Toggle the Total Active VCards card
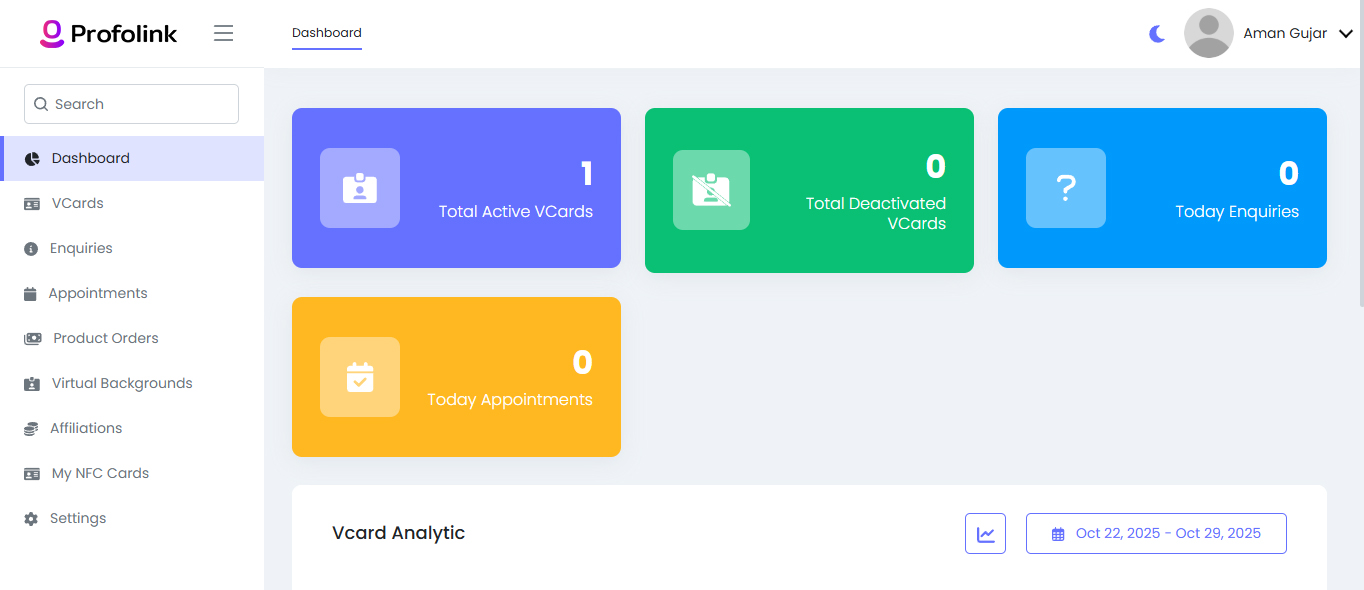The height and width of the screenshot is (590, 1364). [456, 188]
